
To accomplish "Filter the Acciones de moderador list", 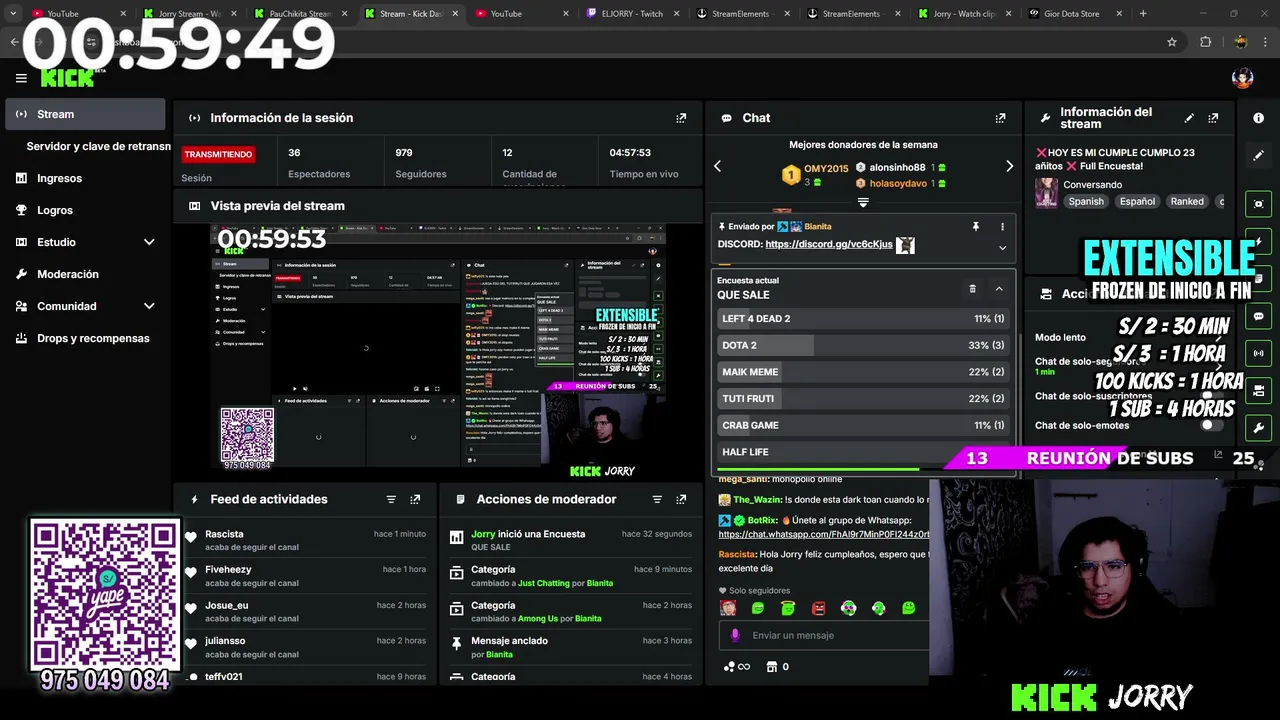I will coord(657,499).
